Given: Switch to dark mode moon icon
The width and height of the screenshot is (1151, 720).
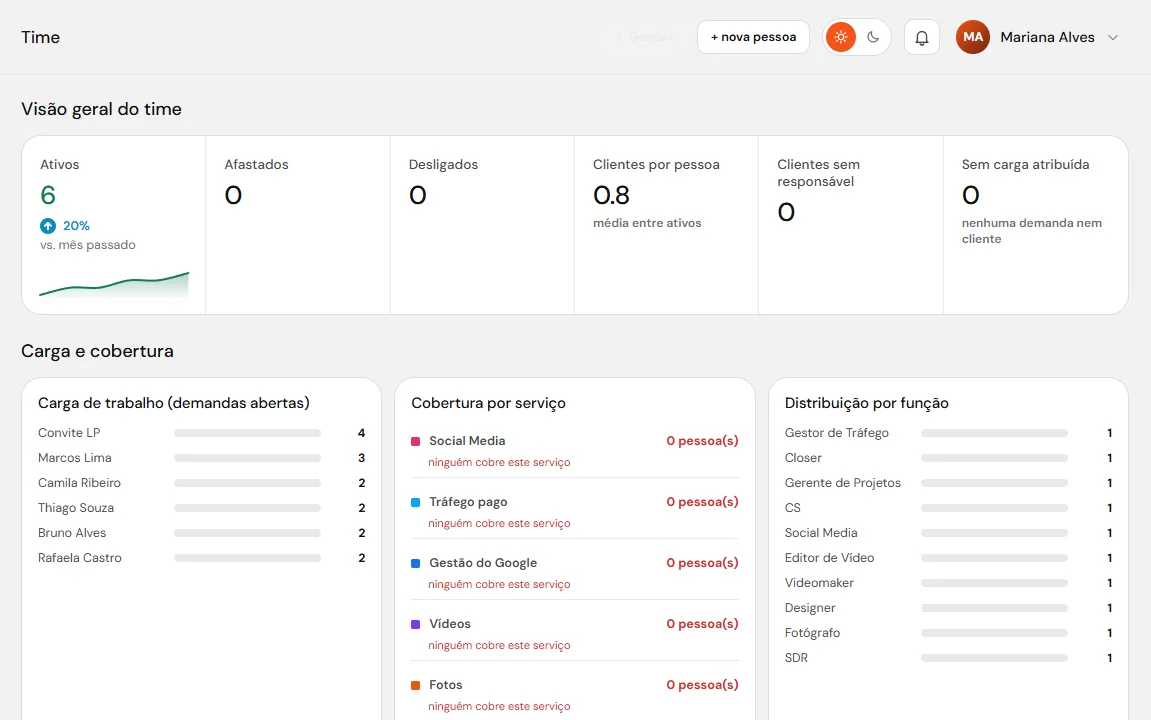Looking at the screenshot, I should (x=873, y=37).
